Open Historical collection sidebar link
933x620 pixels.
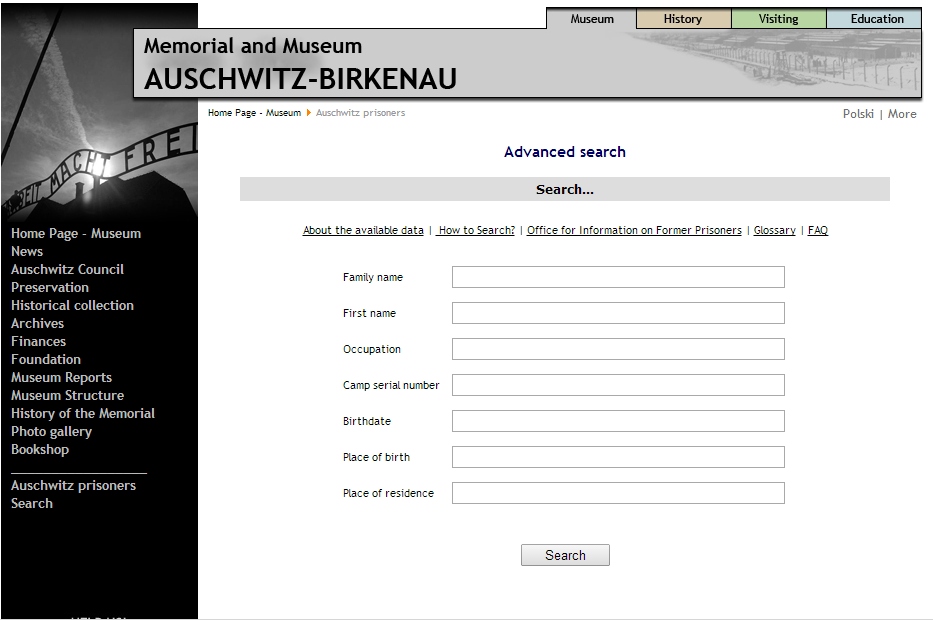pos(72,305)
